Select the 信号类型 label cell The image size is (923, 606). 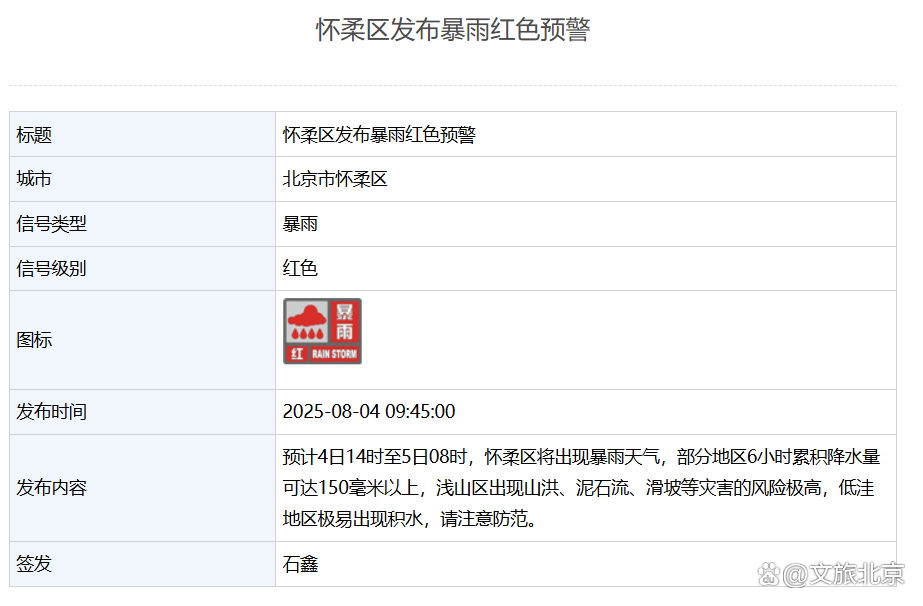[x=52, y=224]
